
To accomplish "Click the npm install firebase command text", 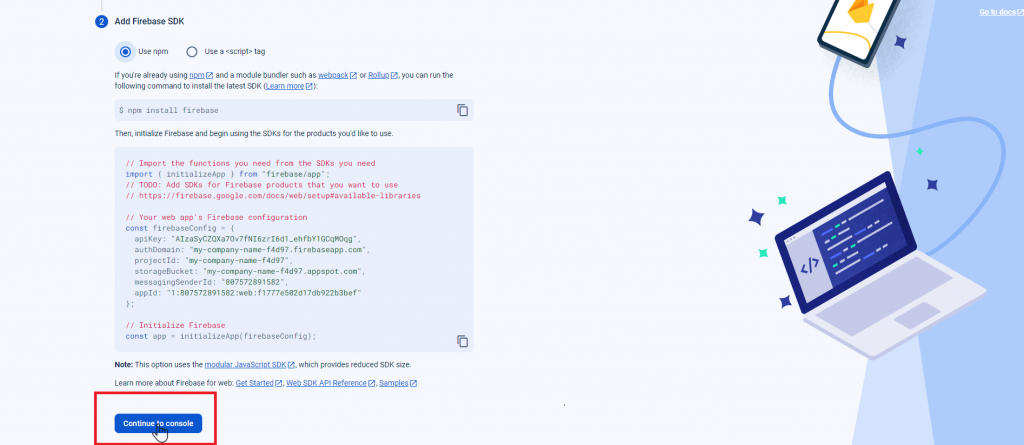I will tap(168, 110).
